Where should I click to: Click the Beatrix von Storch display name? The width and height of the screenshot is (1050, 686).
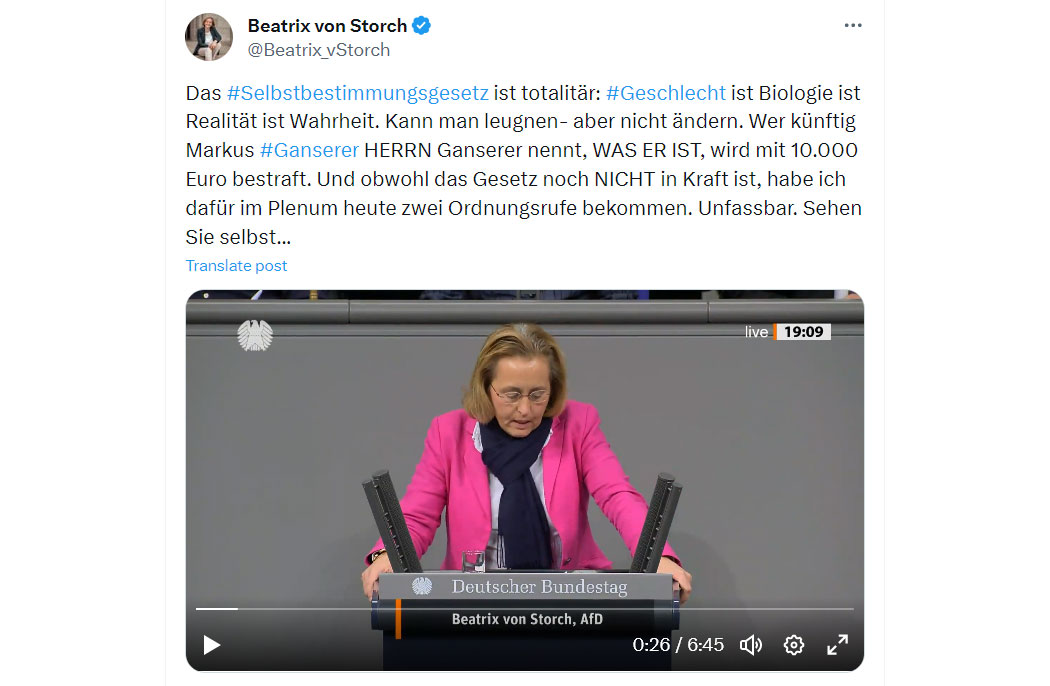coord(327,25)
